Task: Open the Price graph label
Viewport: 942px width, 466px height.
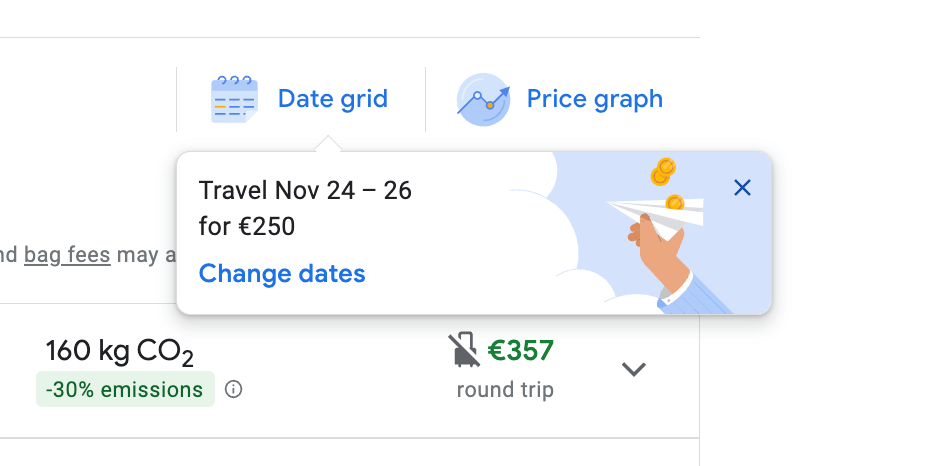Action: pyautogui.click(x=594, y=99)
